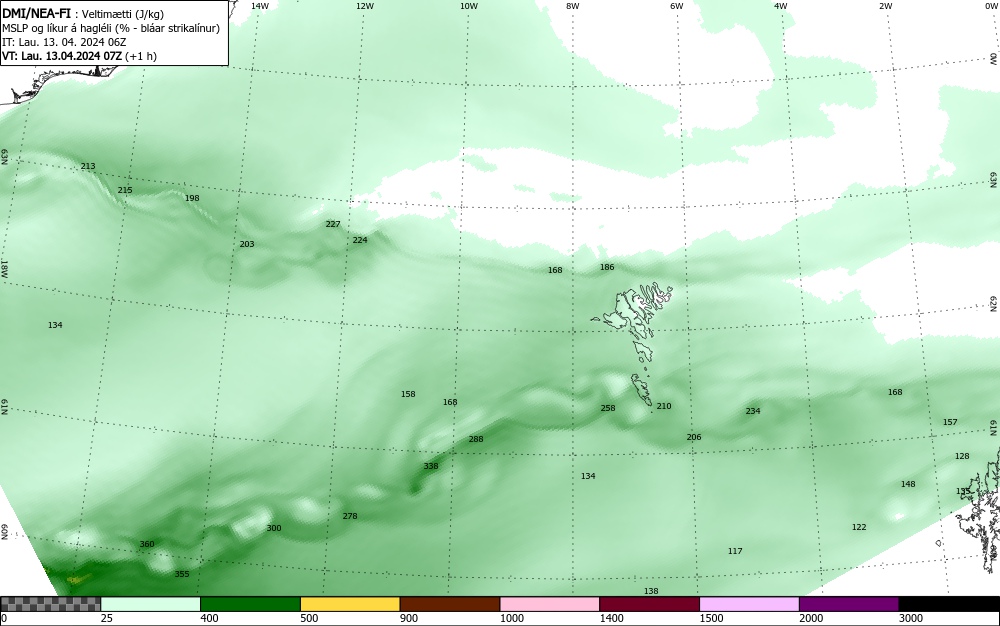Click the 'DMI/NEA-FI : Veltimætti (J/kg)' title

click(x=83, y=14)
